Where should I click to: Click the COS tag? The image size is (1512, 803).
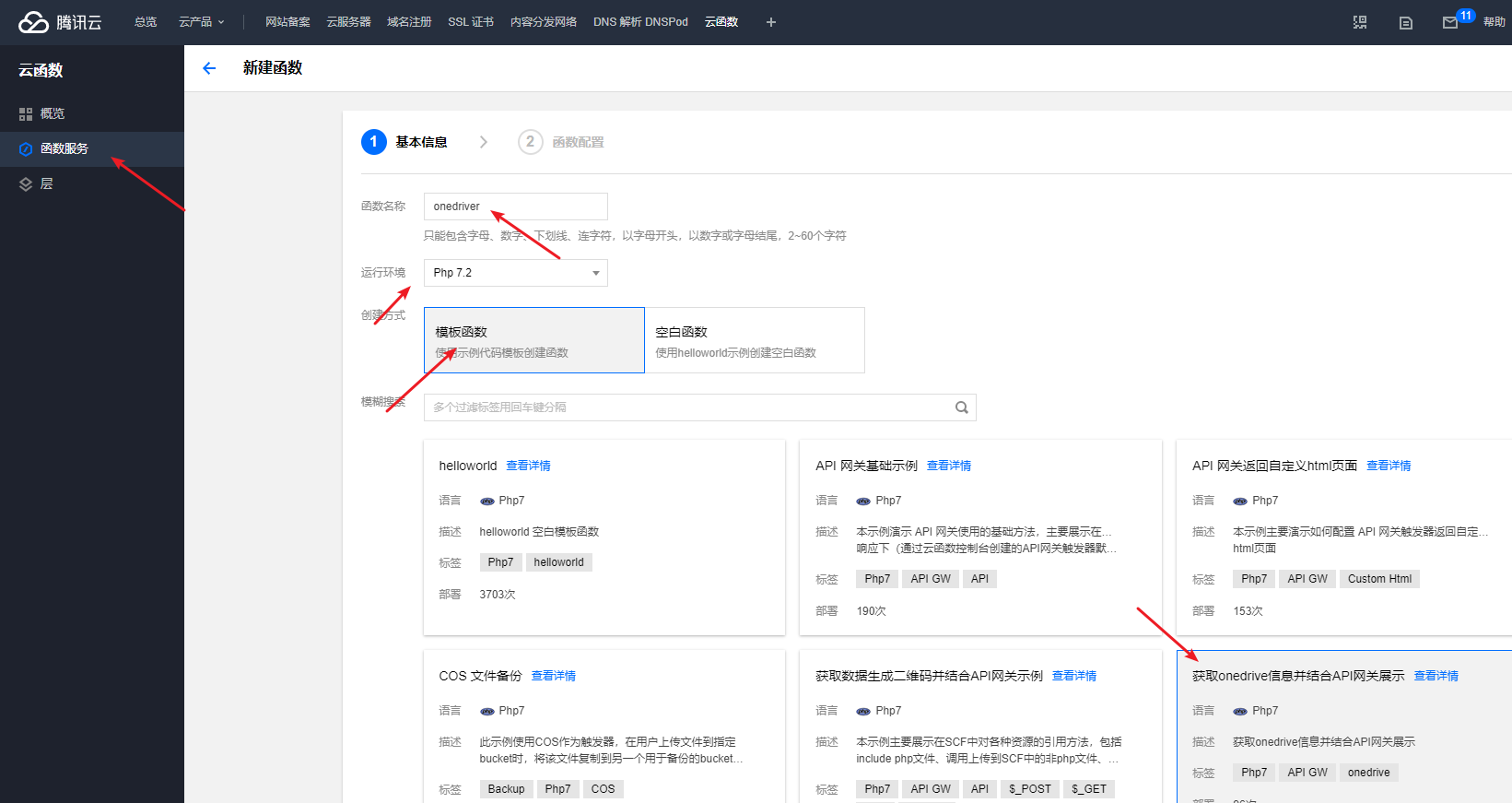click(x=603, y=789)
